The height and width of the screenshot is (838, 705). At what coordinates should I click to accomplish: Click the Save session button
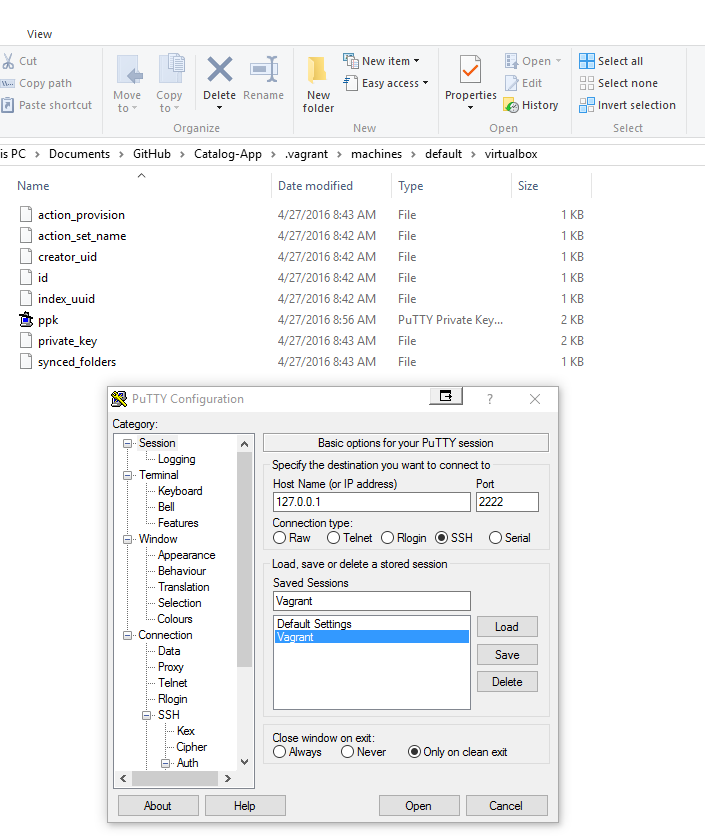tap(507, 655)
